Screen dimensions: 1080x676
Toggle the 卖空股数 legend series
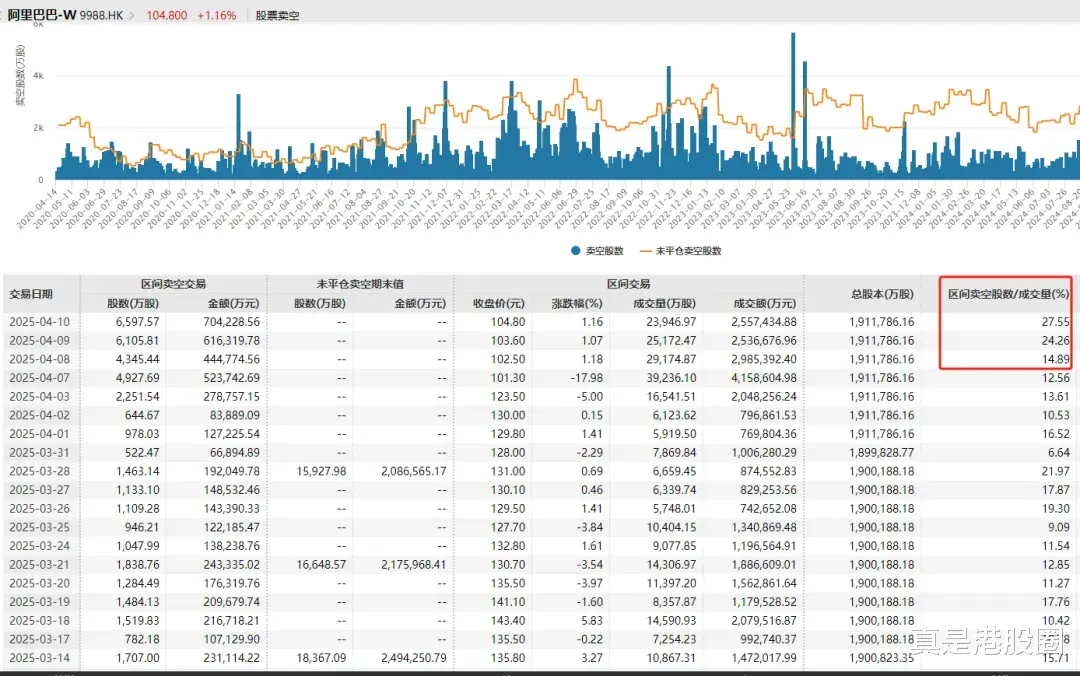coord(597,251)
